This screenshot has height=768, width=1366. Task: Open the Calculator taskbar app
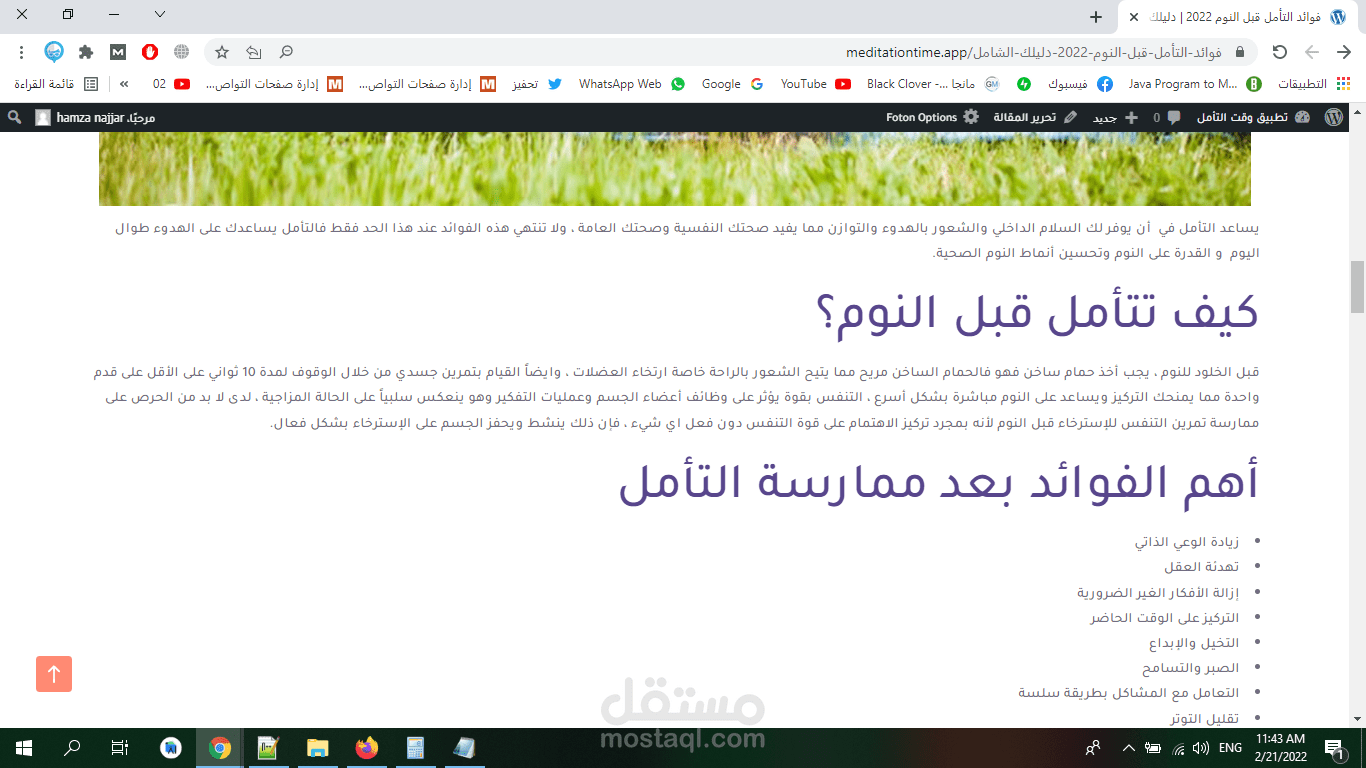coord(415,747)
